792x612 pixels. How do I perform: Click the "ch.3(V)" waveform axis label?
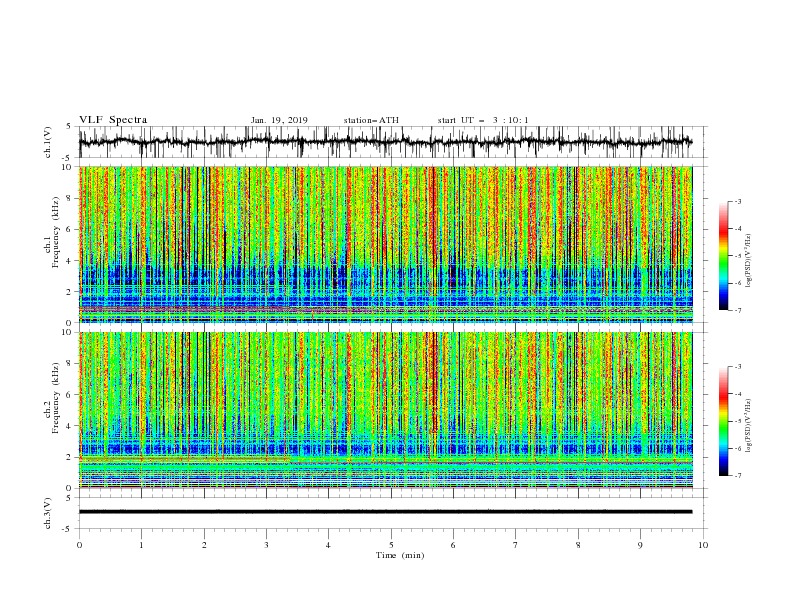[x=48, y=513]
